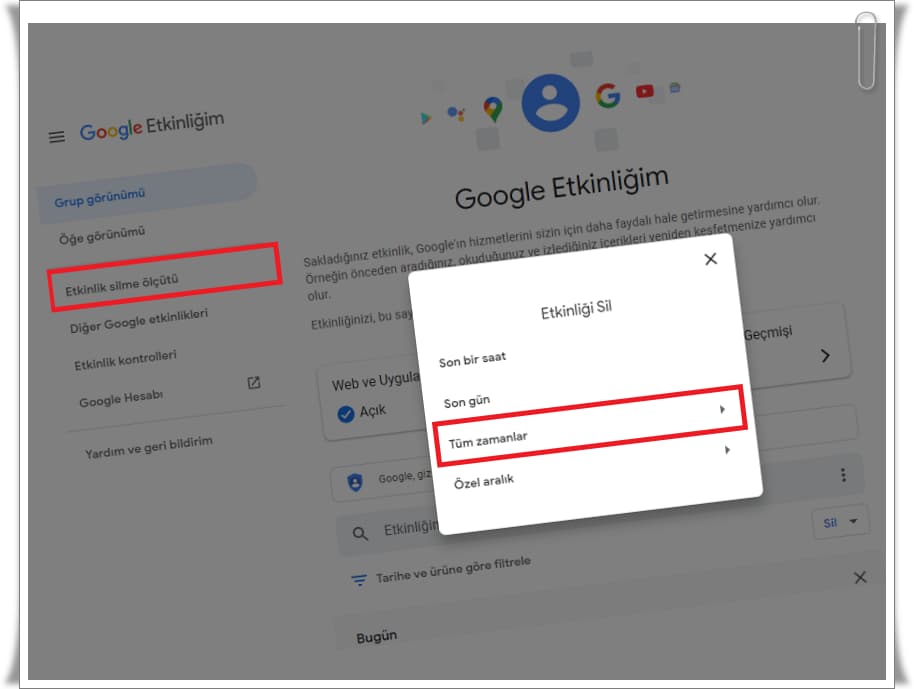Choose Son bir saat option
The image size is (914, 689).
pos(472,359)
